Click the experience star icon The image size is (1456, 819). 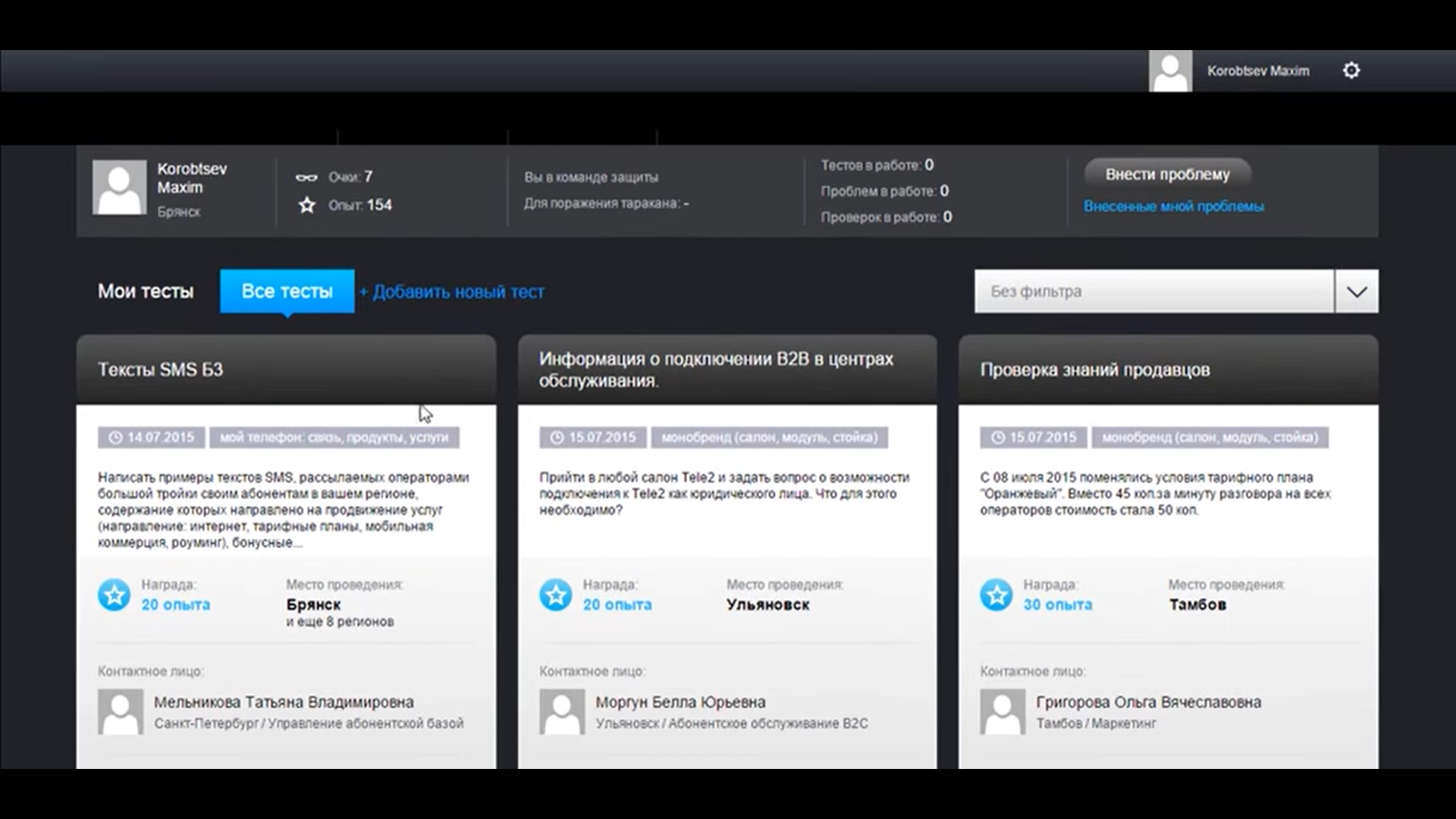[x=306, y=205]
